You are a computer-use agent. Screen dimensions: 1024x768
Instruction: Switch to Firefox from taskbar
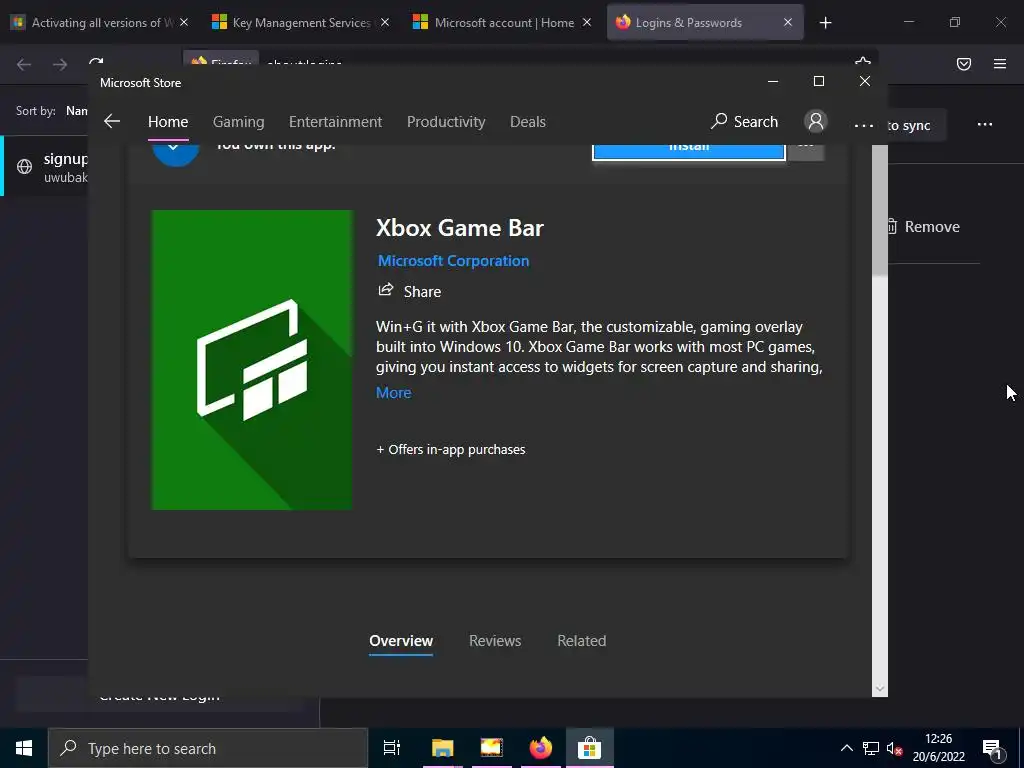[x=540, y=748]
